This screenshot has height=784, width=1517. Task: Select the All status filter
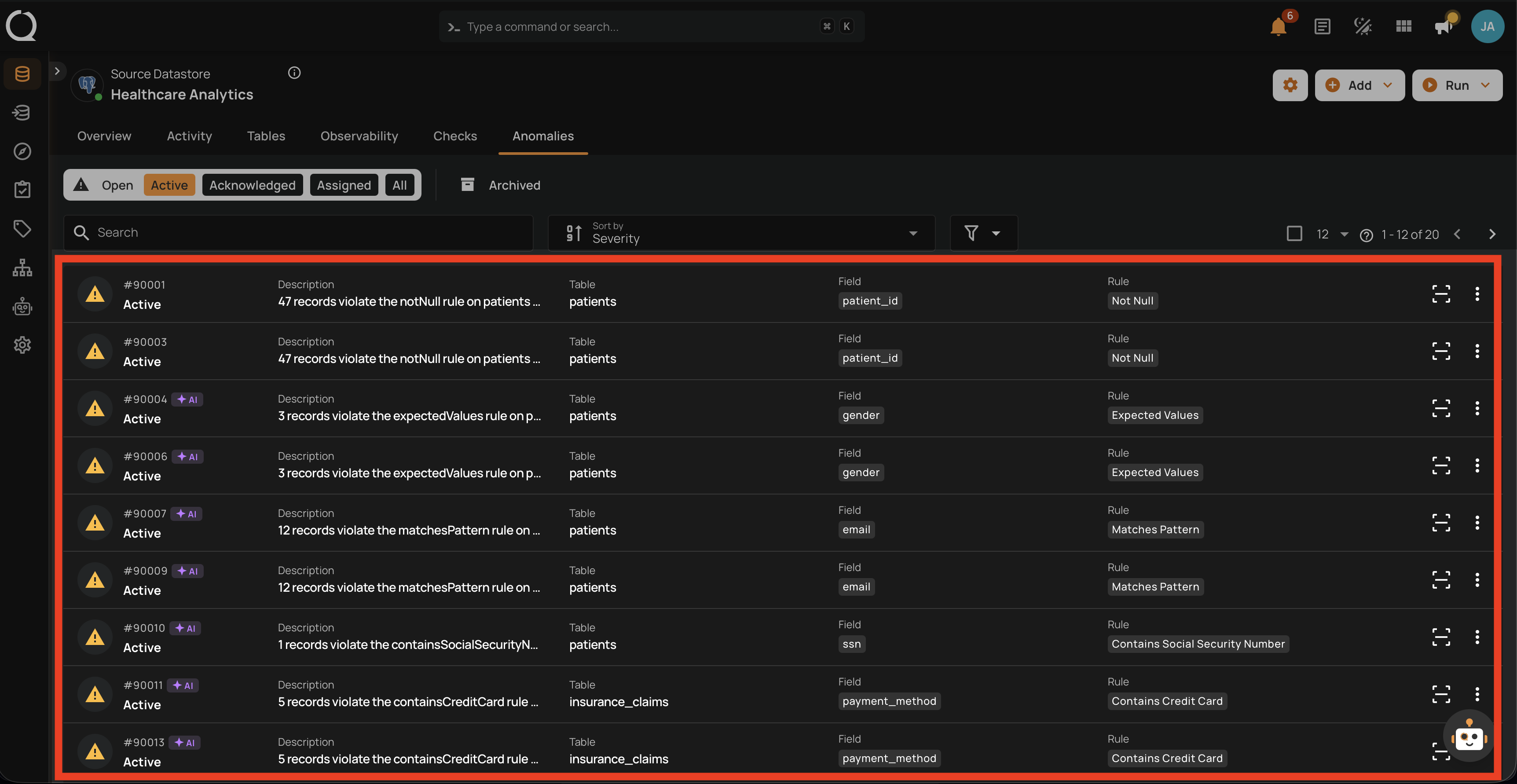399,185
